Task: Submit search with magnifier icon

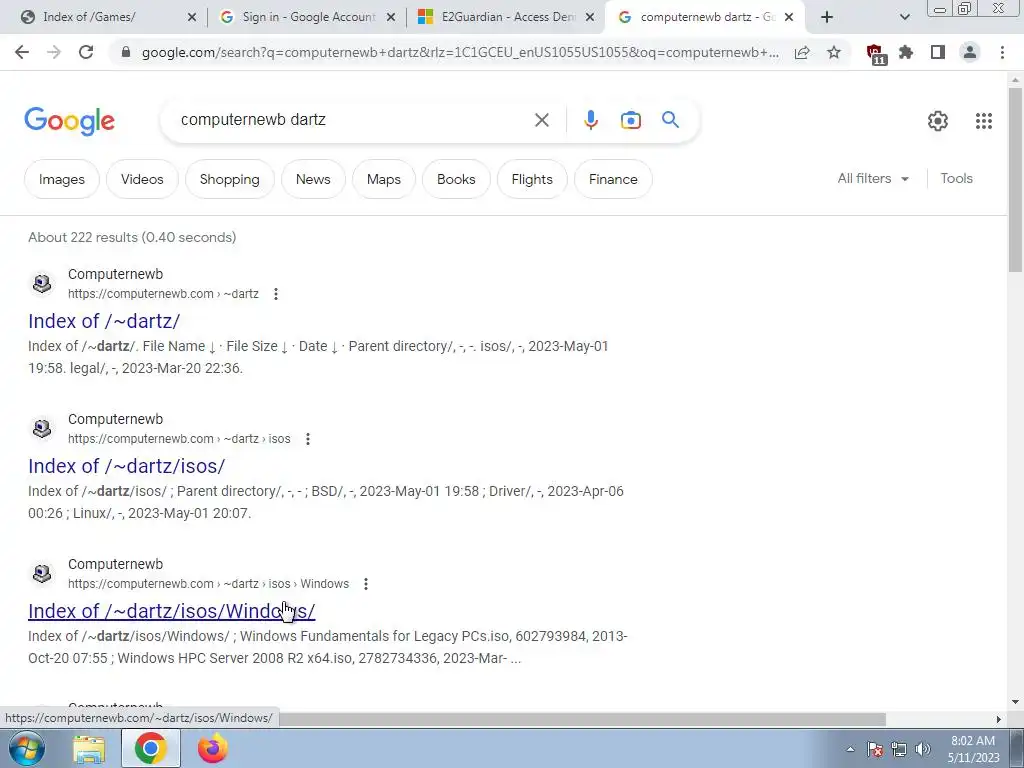Action: pos(671,120)
